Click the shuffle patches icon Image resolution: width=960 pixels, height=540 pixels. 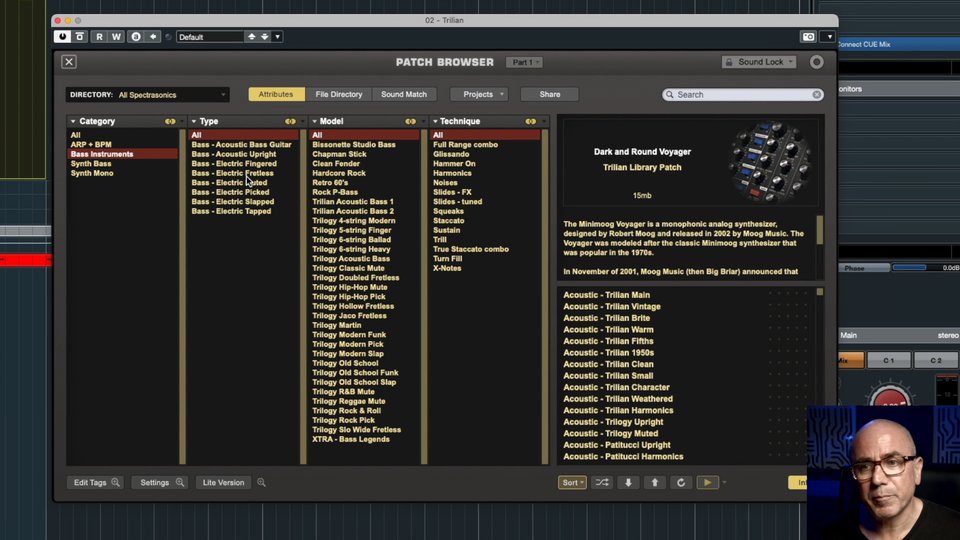click(602, 482)
